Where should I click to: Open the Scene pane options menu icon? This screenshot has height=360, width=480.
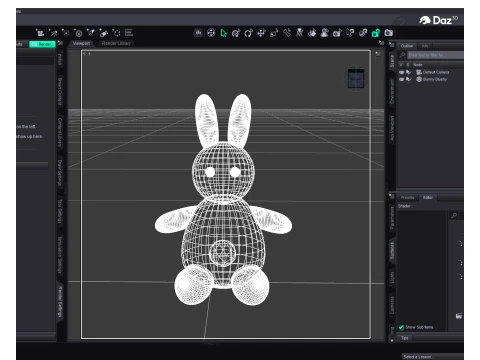(x=392, y=45)
